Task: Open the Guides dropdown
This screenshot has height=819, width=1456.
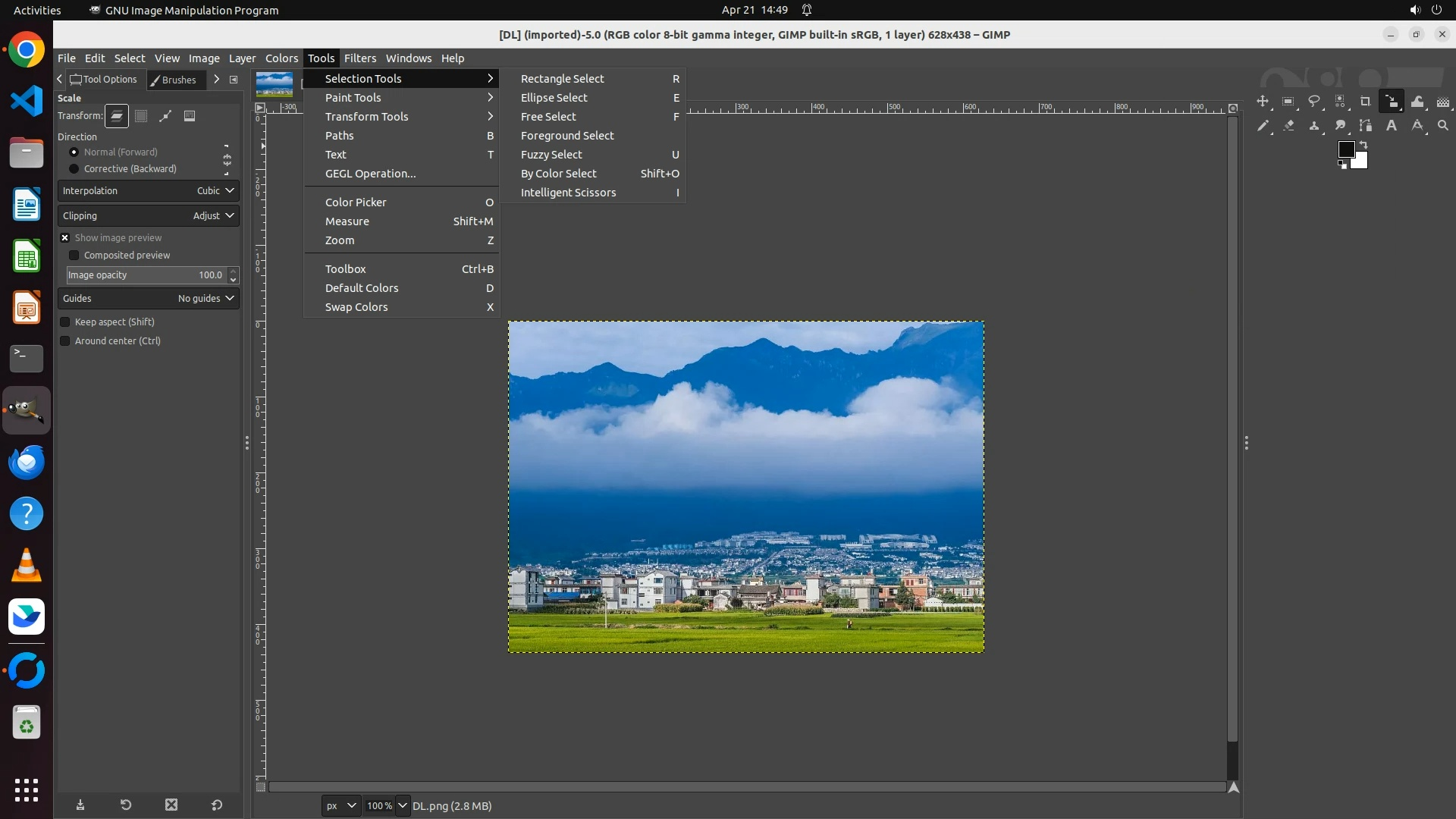Action: [x=149, y=299]
